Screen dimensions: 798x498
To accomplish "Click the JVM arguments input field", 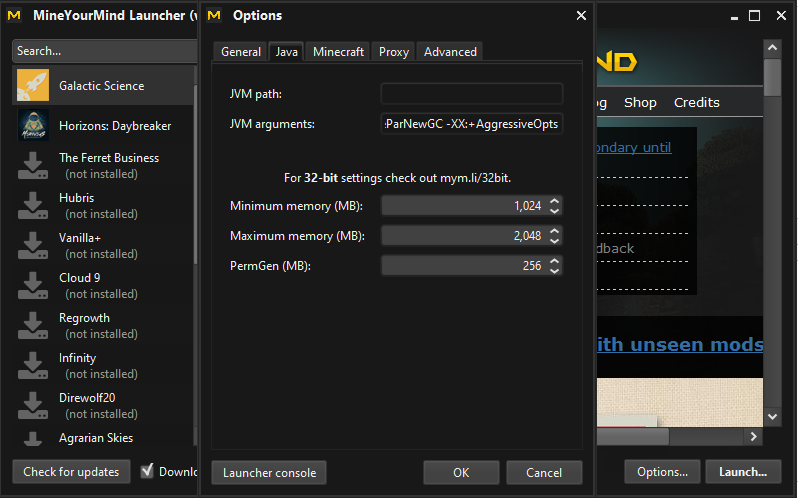I will pos(472,124).
